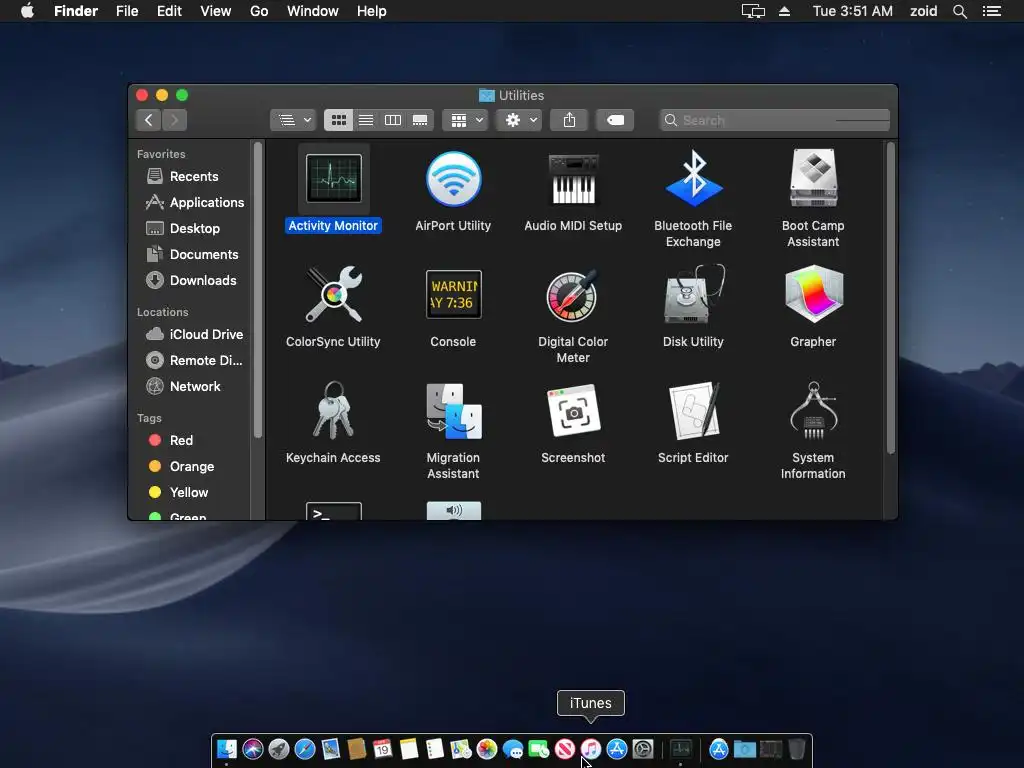Open the path list dropdown in toolbar
The width and height of the screenshot is (1024, 768).
click(x=293, y=120)
